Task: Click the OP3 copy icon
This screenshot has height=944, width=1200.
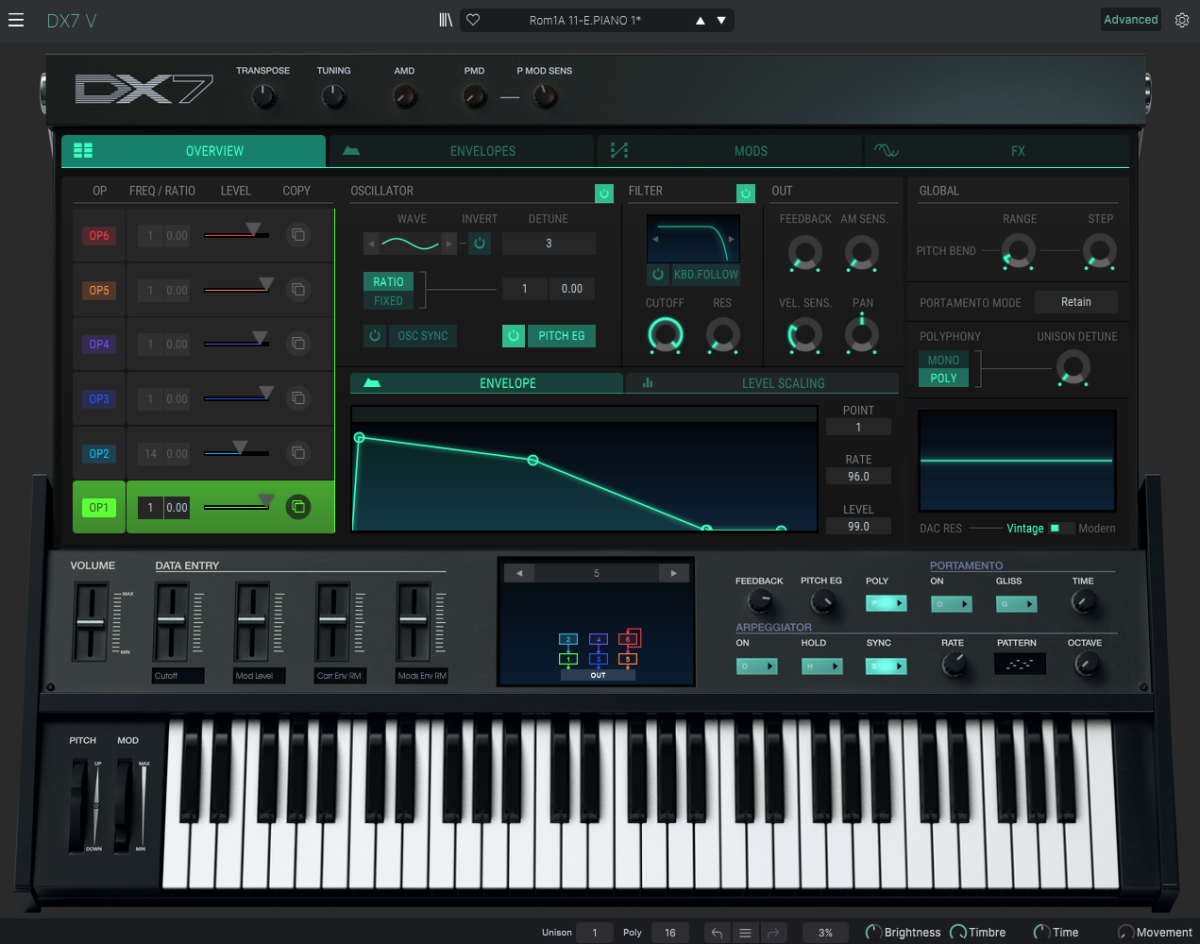Action: pyautogui.click(x=297, y=398)
